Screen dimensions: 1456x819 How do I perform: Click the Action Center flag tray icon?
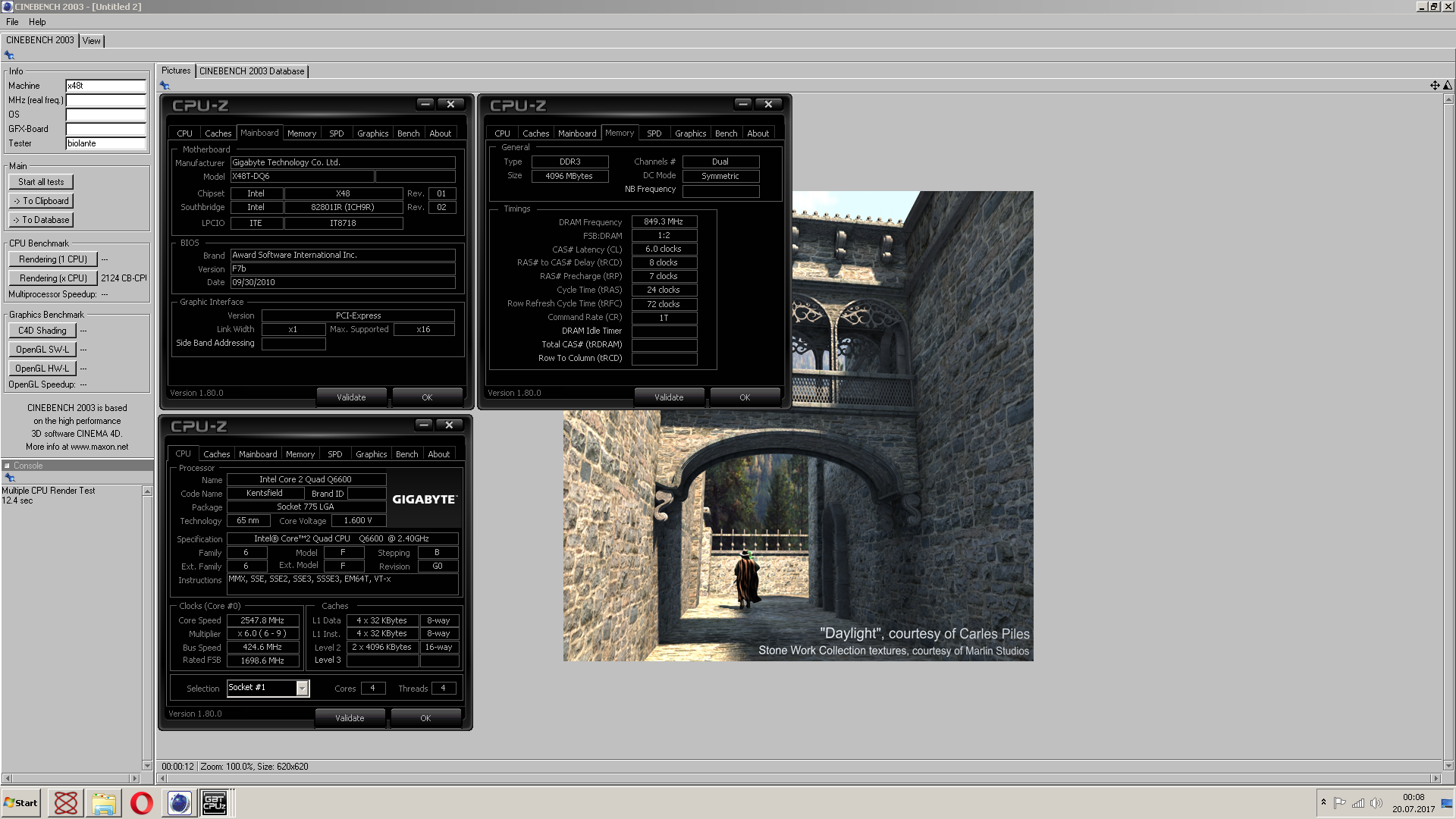coord(1340,803)
